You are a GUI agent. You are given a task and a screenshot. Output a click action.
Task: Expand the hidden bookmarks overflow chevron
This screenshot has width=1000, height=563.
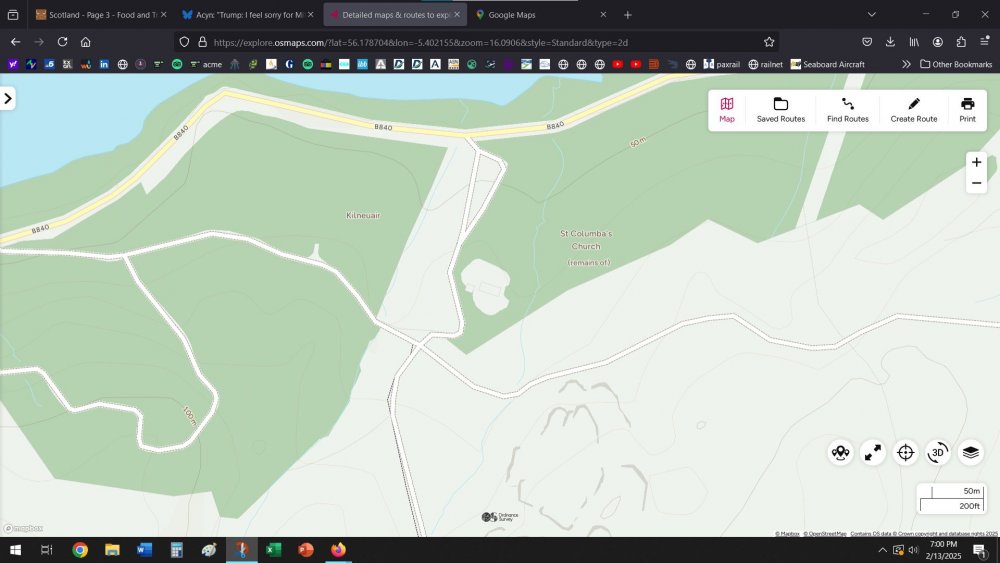tap(906, 64)
